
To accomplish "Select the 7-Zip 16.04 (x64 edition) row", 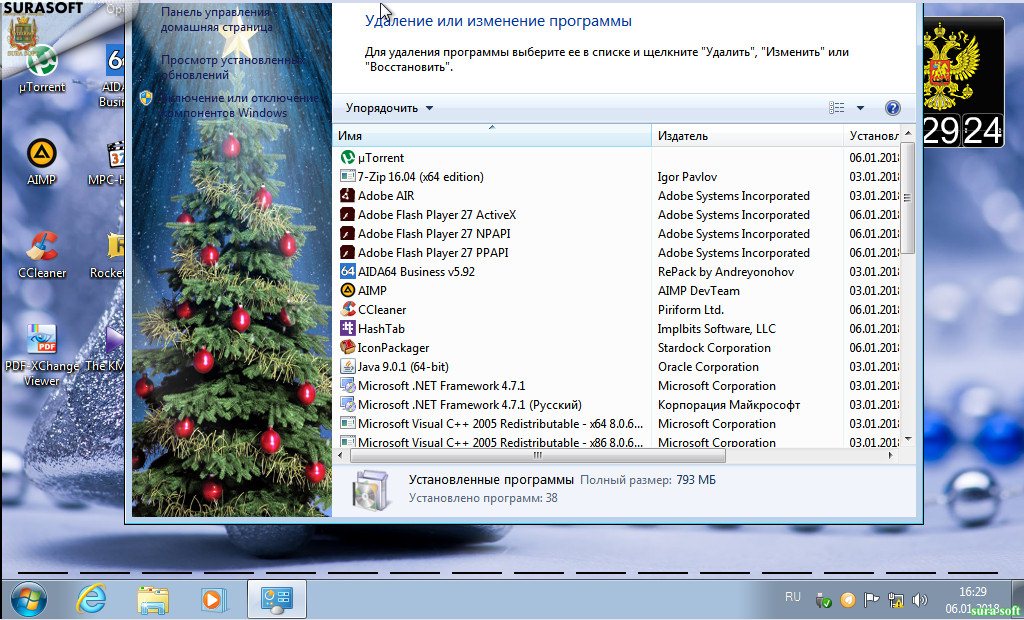I will (617, 176).
